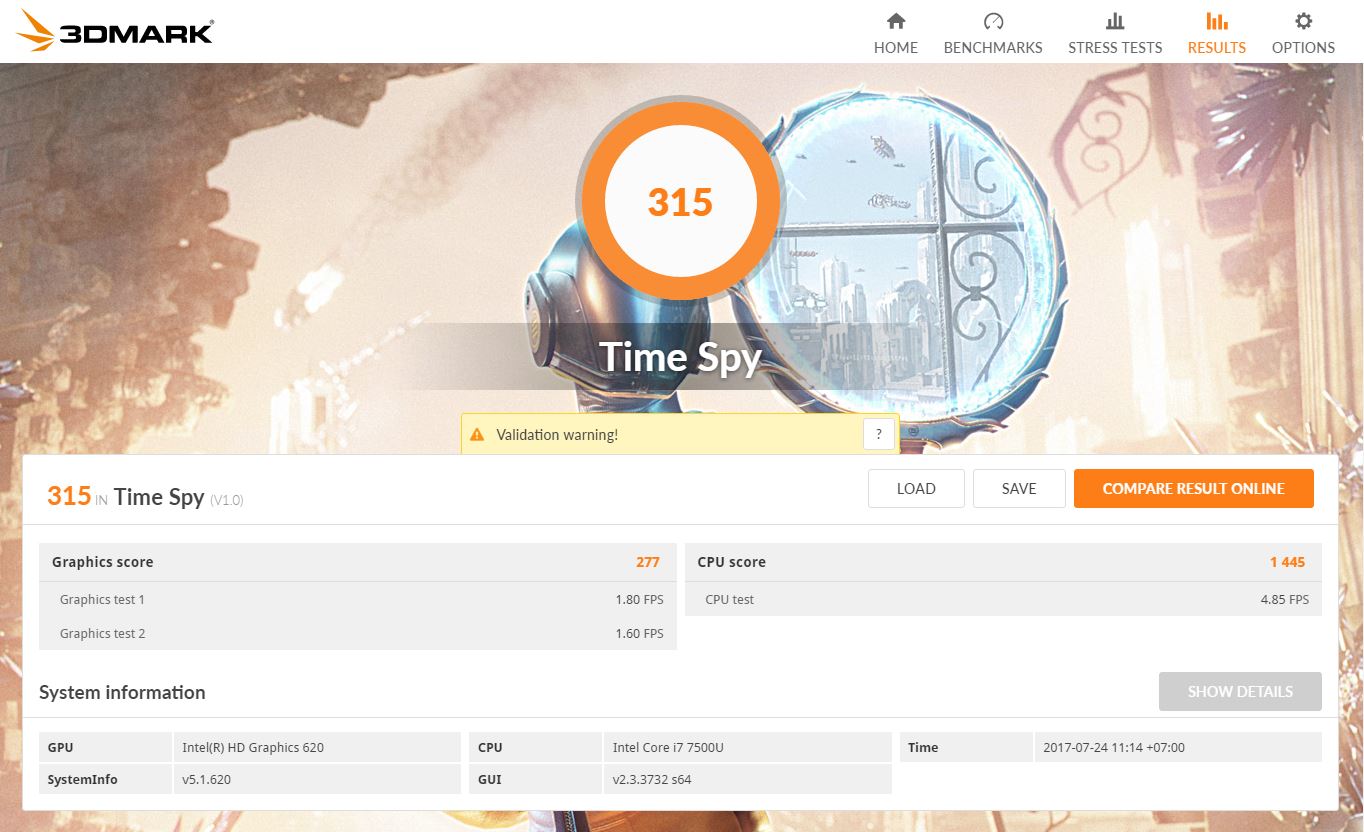
Task: Click the Intel(R) HD Graphics 620 value
Action: coord(253,747)
